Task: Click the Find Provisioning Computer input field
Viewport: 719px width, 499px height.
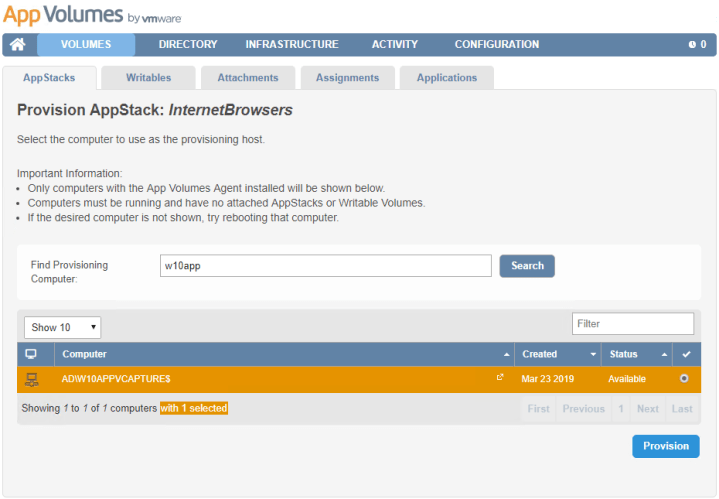Action: [326, 266]
